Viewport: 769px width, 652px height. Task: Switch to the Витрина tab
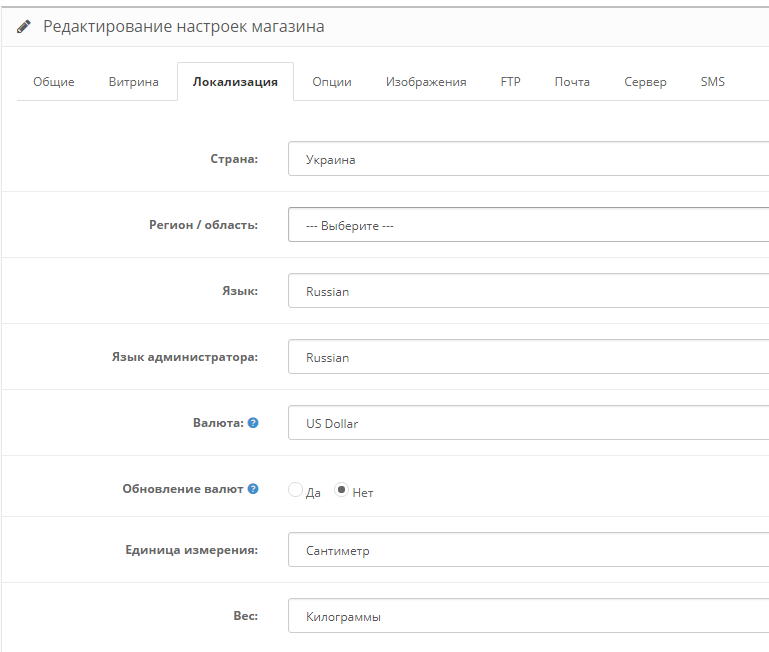(x=134, y=82)
